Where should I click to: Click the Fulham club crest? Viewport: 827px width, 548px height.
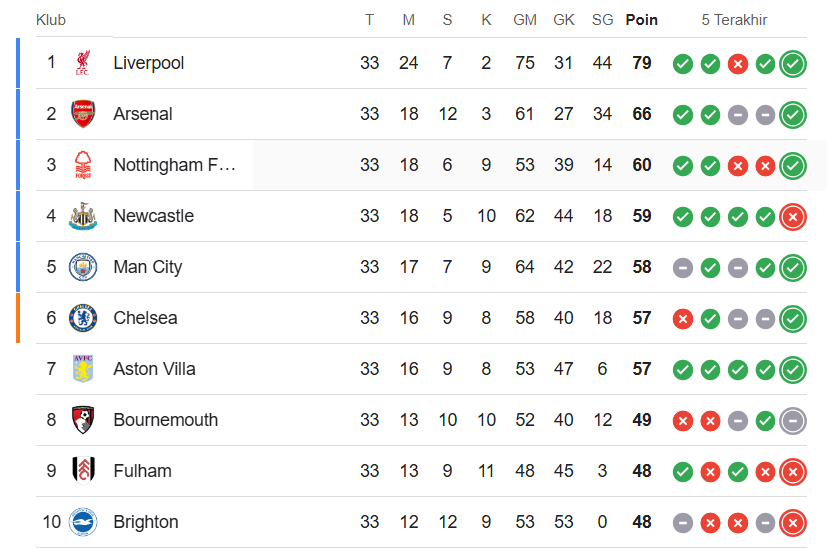(83, 471)
